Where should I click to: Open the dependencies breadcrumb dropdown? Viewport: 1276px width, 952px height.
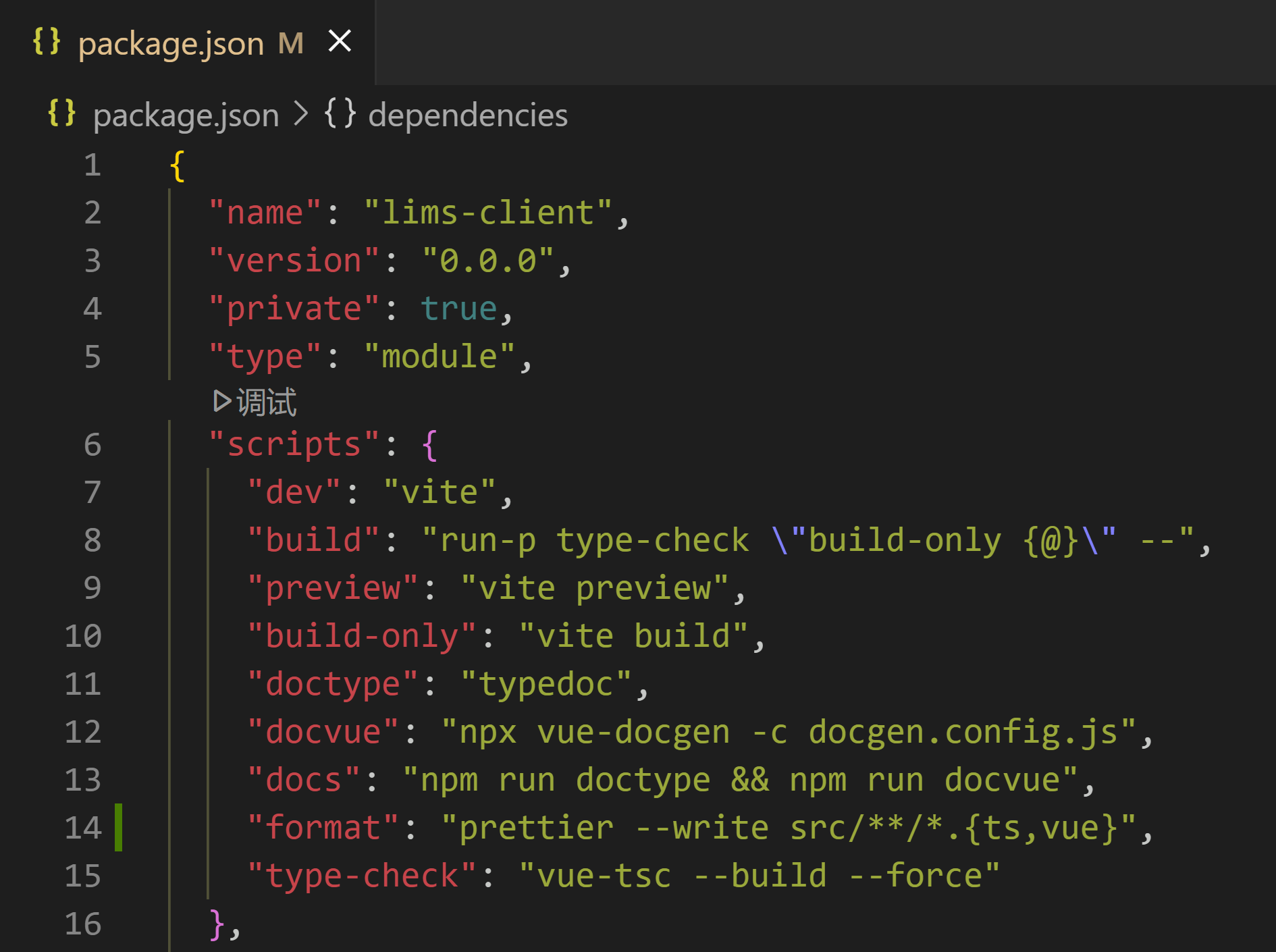coord(467,115)
